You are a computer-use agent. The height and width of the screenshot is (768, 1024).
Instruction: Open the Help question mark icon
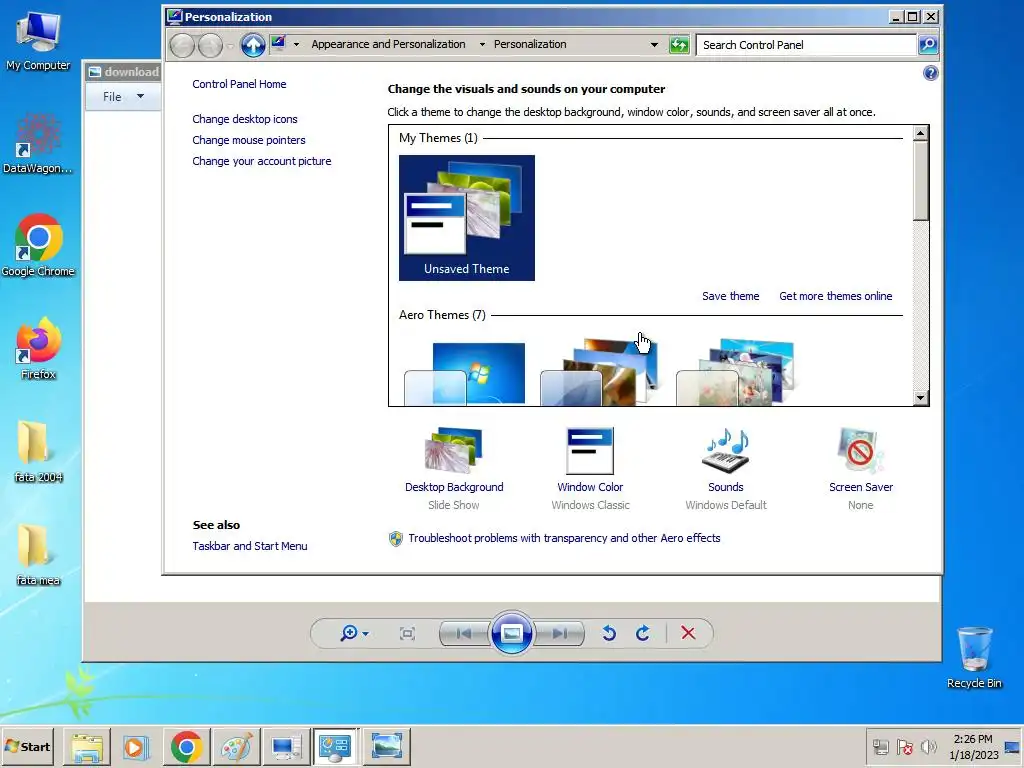point(931,73)
